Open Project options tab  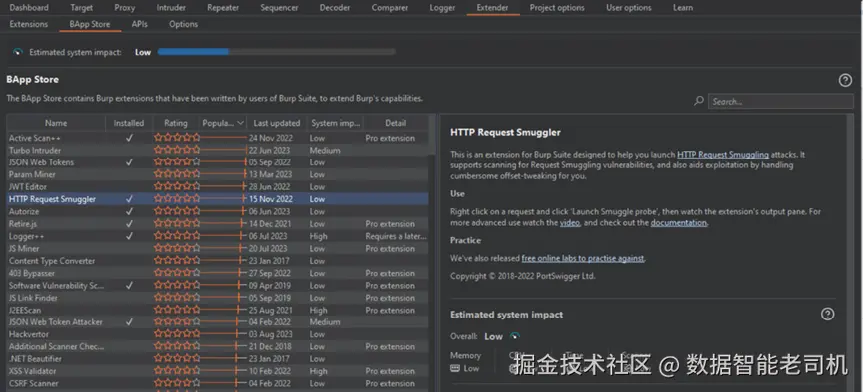click(x=557, y=8)
